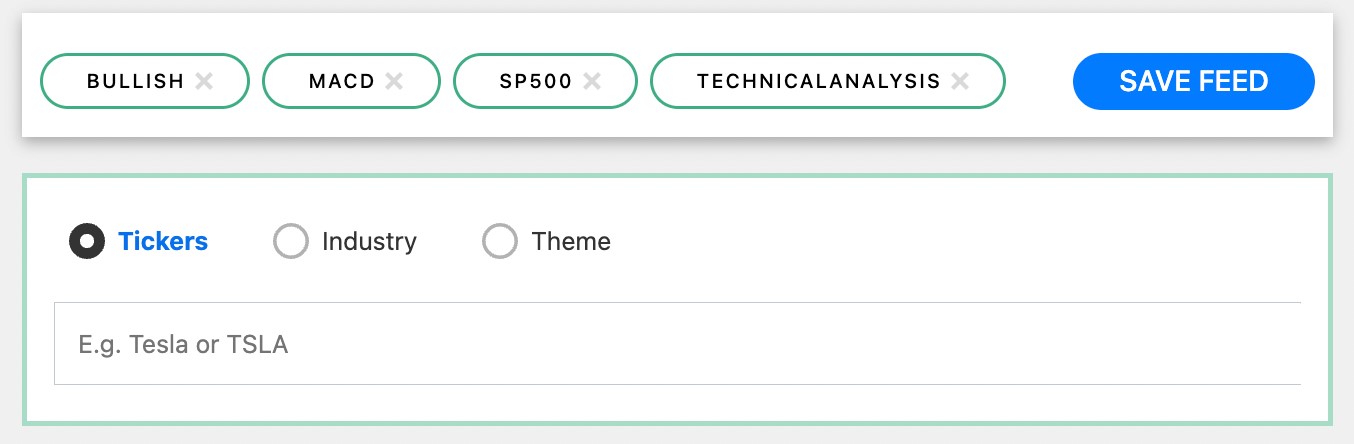
Task: Click the empty circle beside Industry
Action: pyautogui.click(x=291, y=241)
